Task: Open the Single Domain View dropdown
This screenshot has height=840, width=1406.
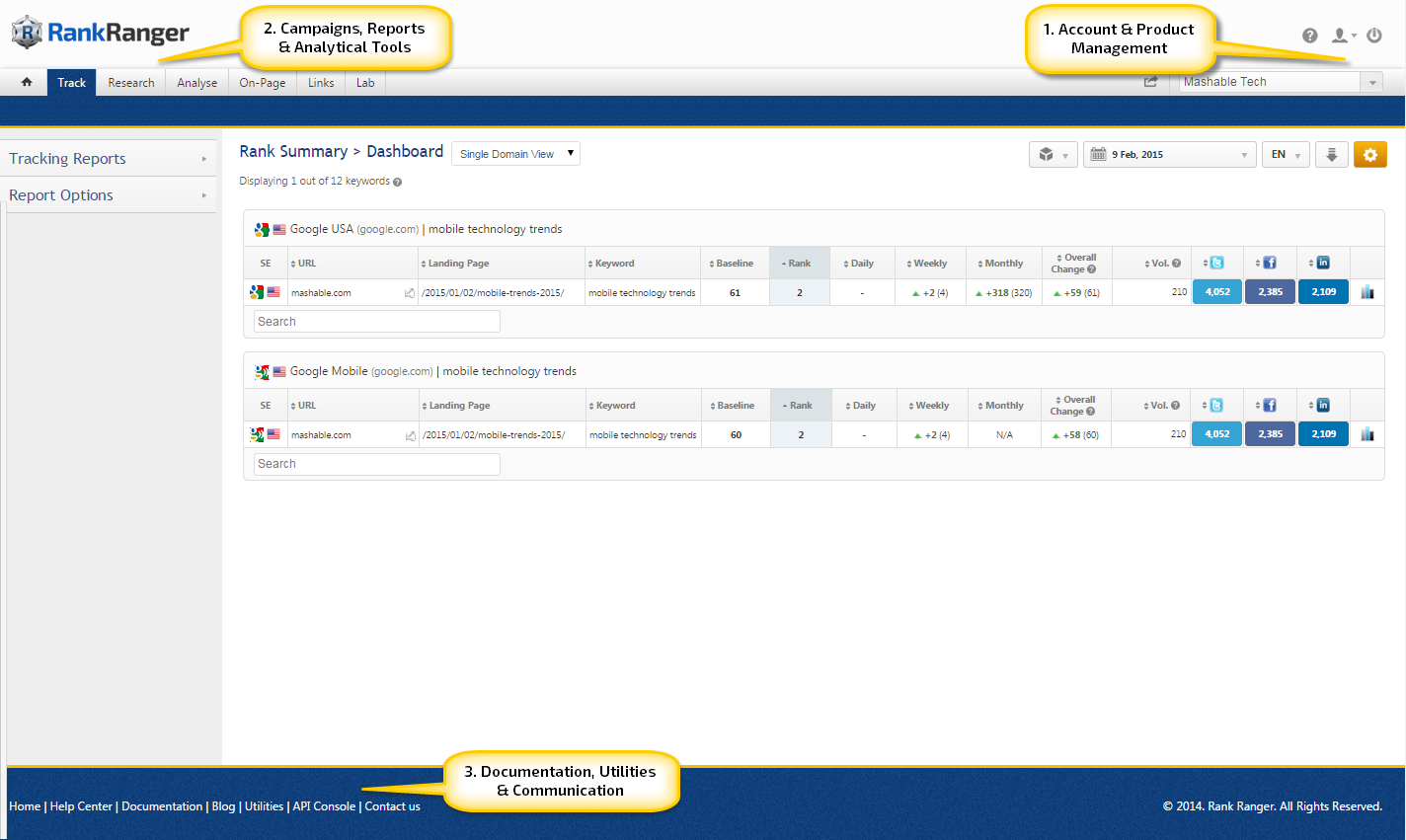Action: [x=515, y=154]
